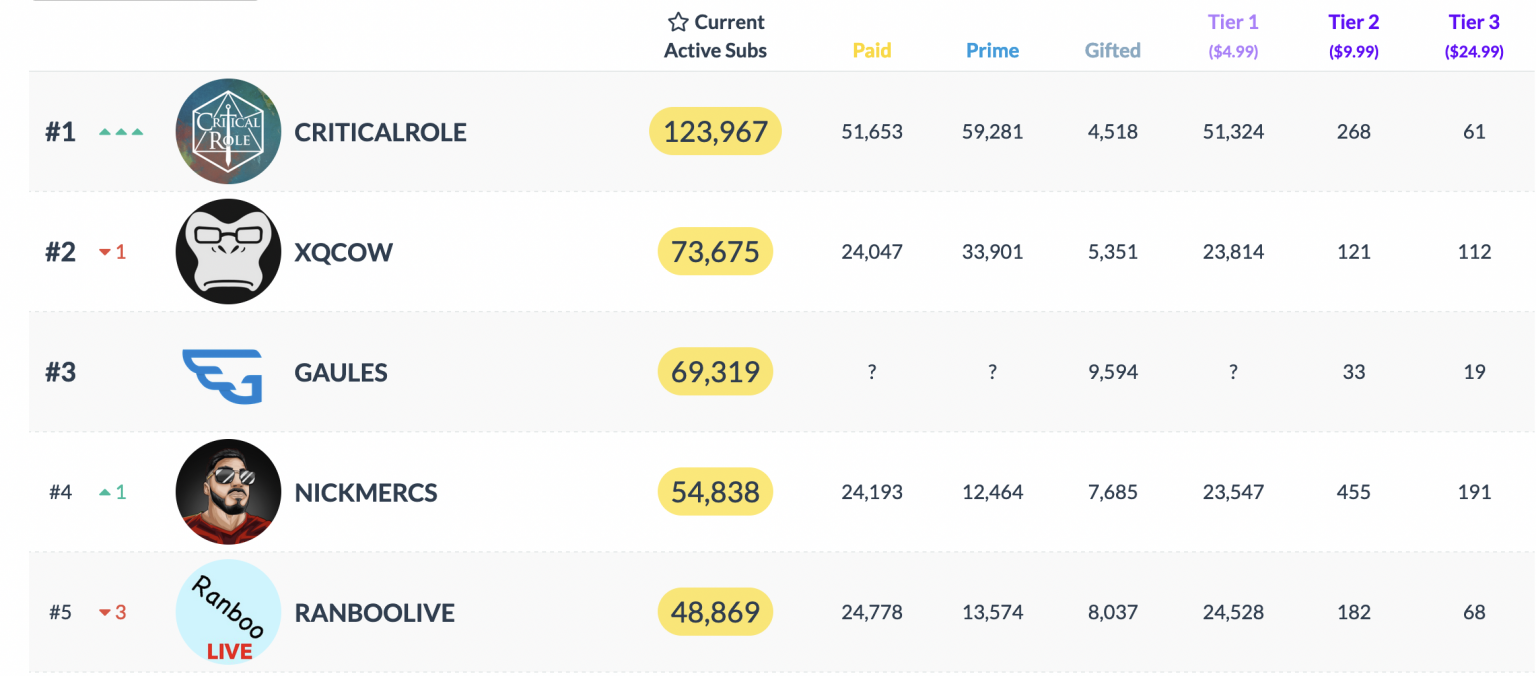Click the star icon beside Current Active Subs
Viewport: 1536px width, 676px height.
point(679,22)
